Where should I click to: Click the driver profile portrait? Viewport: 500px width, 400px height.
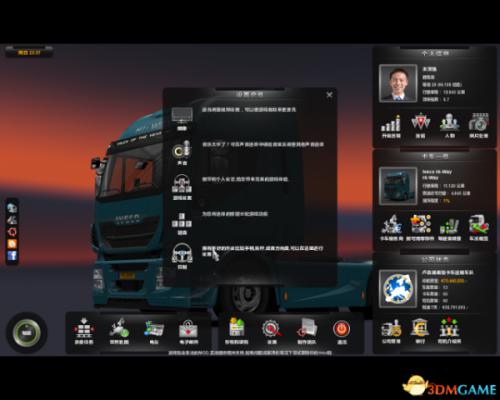398,83
